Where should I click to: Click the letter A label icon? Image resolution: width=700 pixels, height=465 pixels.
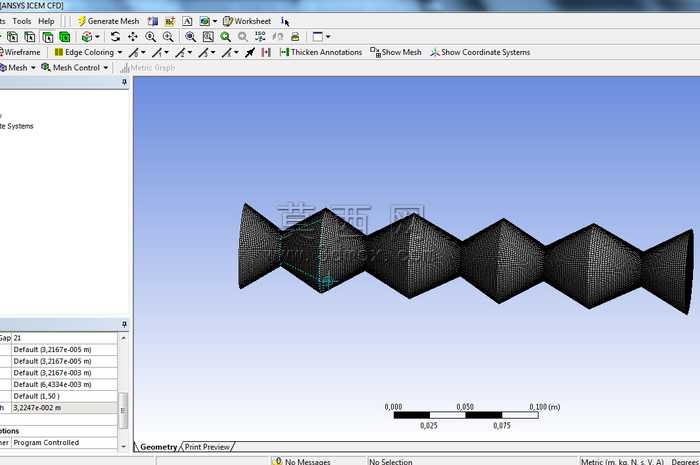pyautogui.click(x=187, y=21)
